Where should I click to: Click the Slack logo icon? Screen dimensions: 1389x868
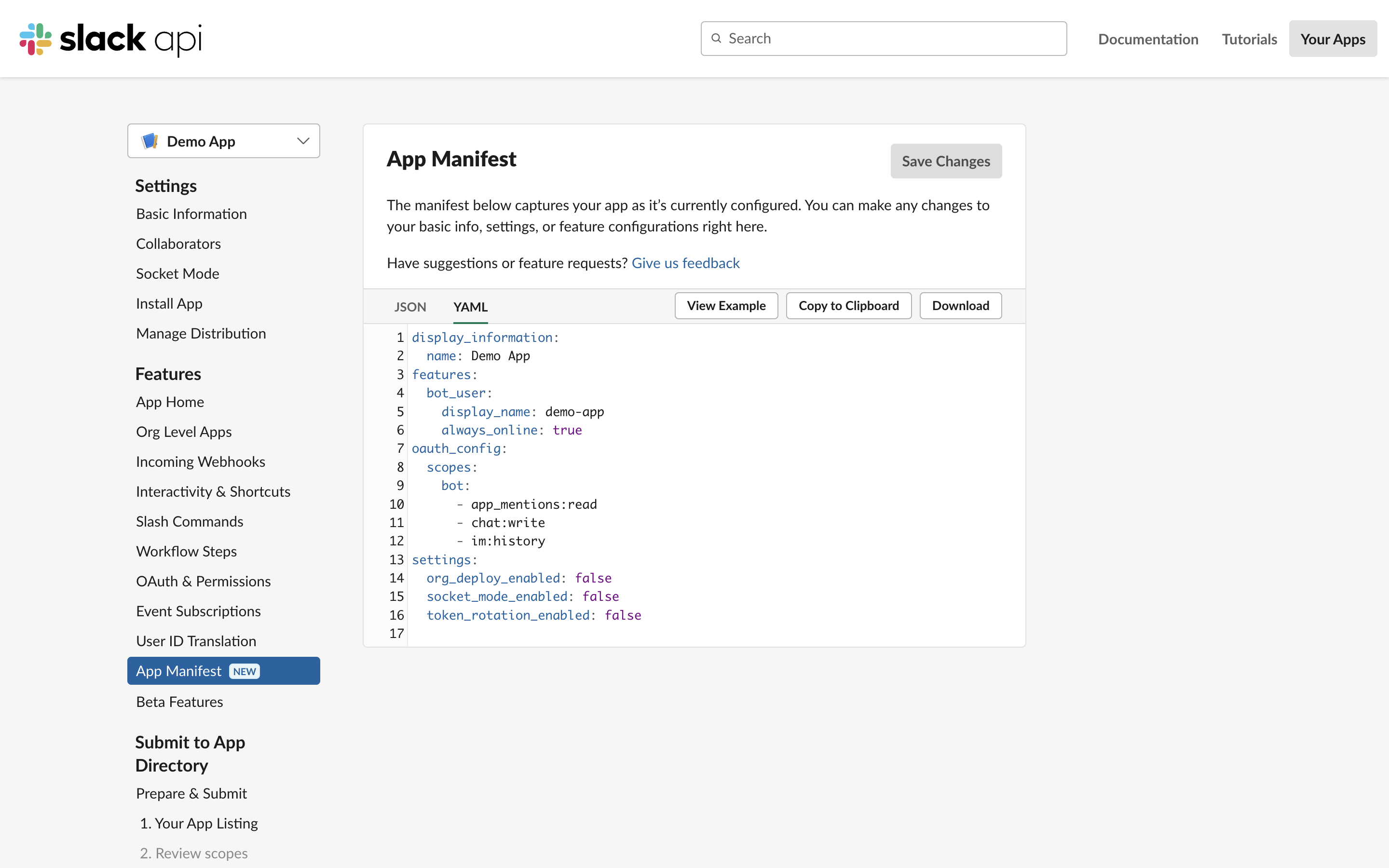tap(36, 39)
